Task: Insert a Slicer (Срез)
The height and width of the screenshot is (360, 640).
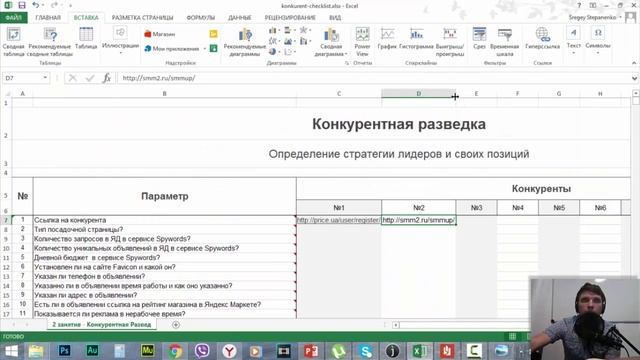Action: tap(479, 39)
